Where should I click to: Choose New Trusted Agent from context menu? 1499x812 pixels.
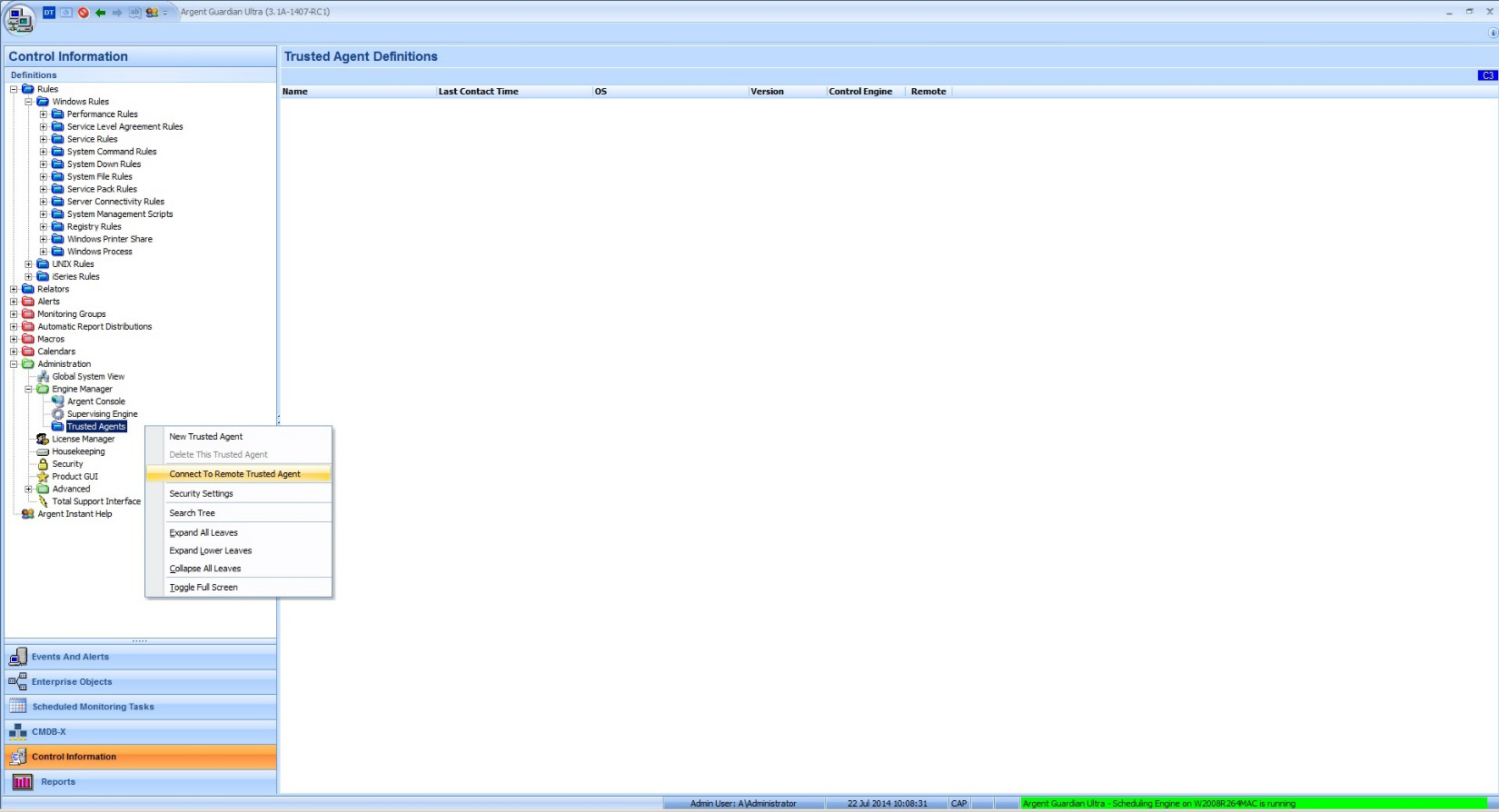[x=205, y=437]
